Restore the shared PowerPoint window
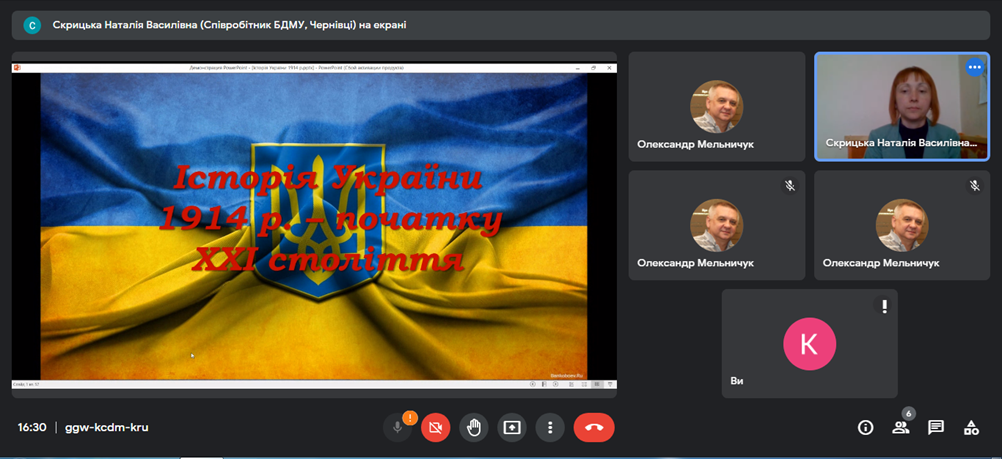The image size is (1002, 459). click(x=593, y=67)
